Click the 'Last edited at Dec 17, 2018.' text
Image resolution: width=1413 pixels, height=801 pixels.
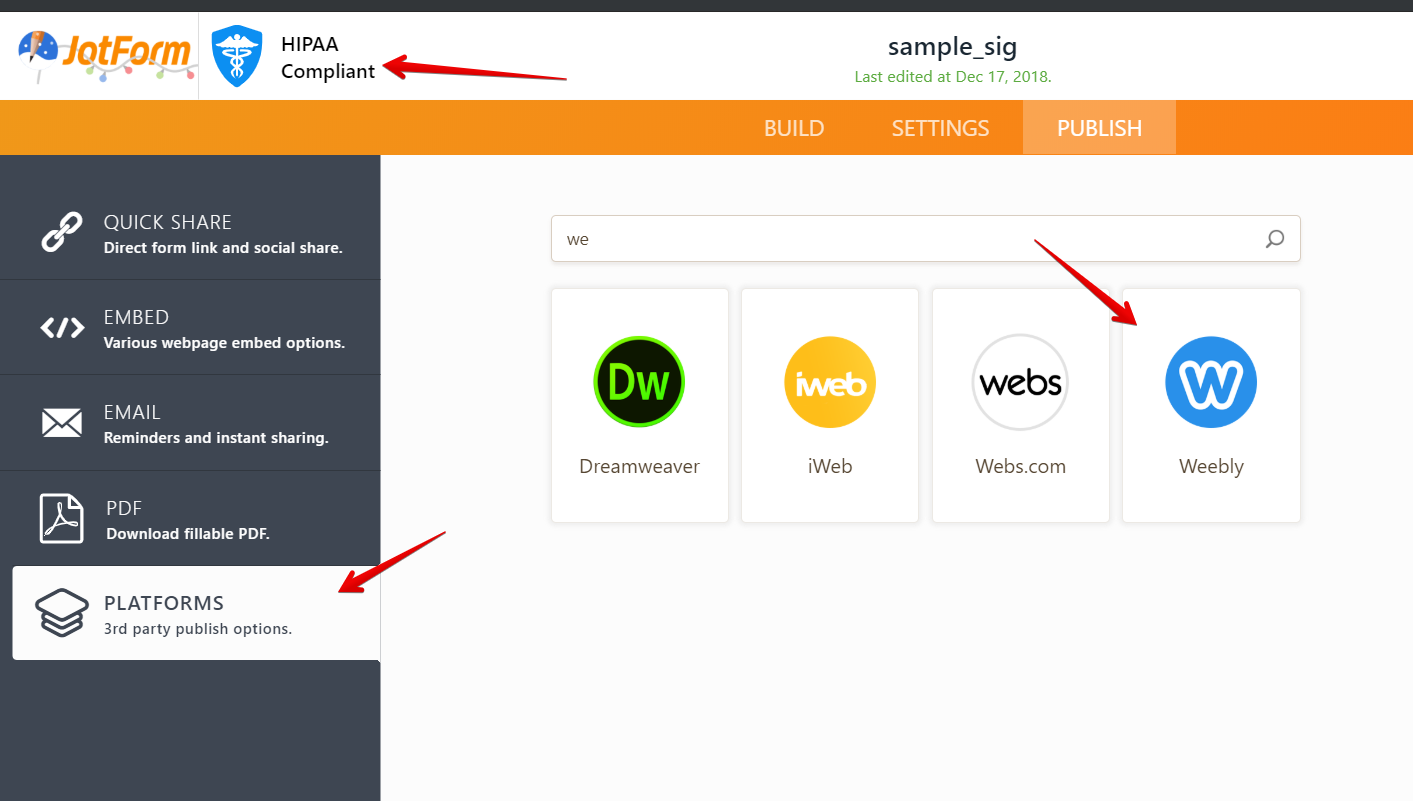pos(953,76)
